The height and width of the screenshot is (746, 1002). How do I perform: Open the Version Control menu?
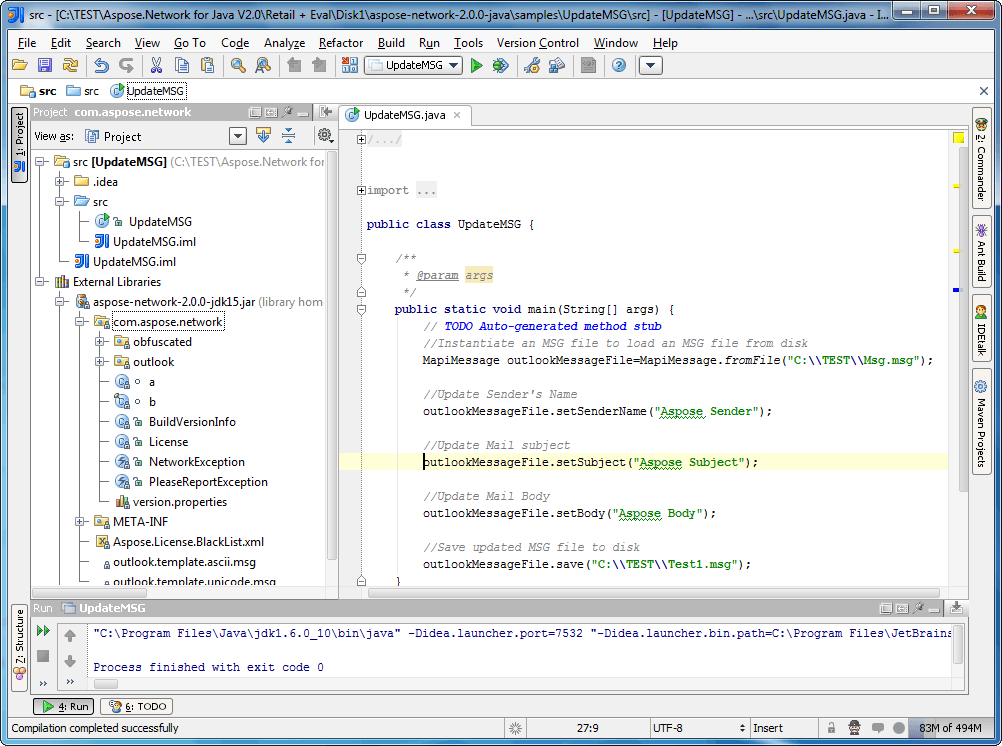click(537, 43)
